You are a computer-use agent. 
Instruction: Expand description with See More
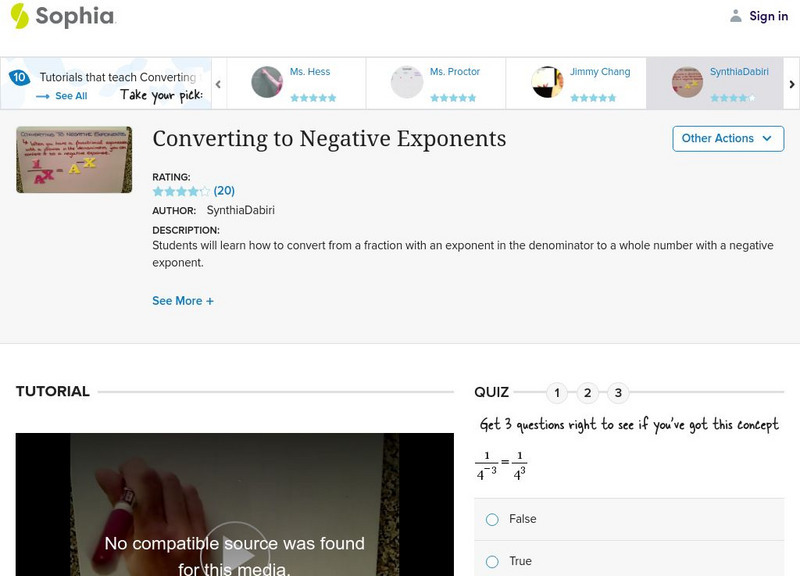point(183,301)
